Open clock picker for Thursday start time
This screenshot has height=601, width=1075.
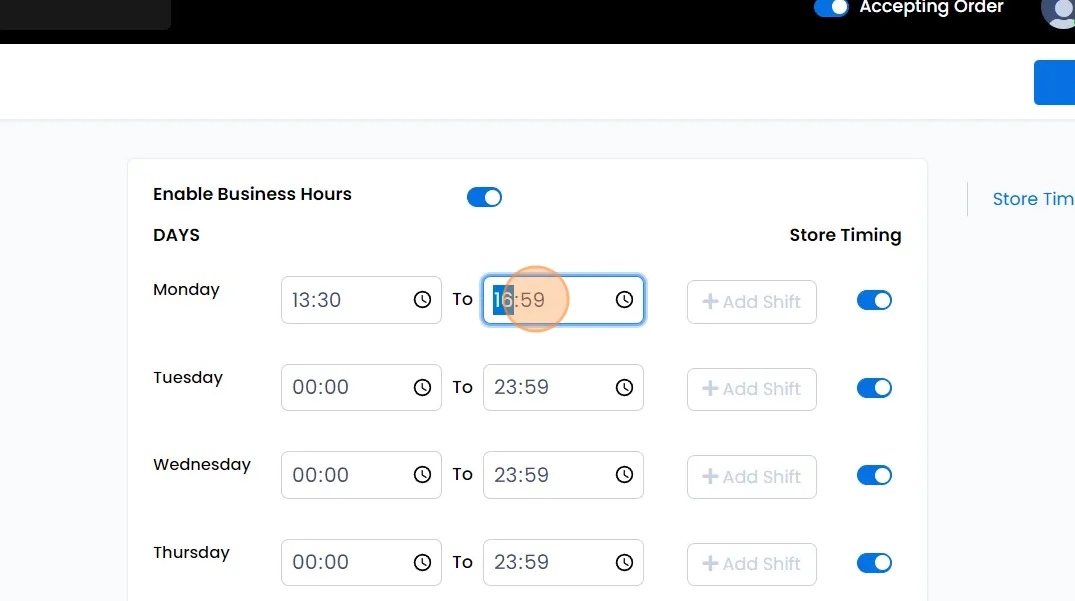coord(422,562)
